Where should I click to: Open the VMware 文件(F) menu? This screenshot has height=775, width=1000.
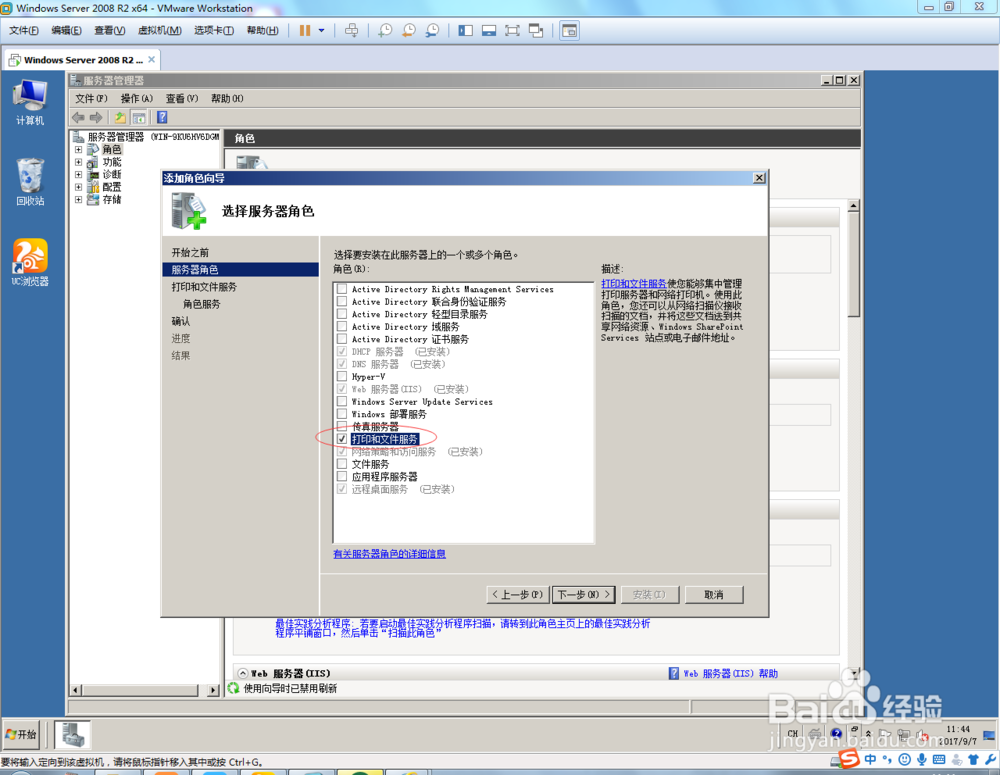coord(24,31)
